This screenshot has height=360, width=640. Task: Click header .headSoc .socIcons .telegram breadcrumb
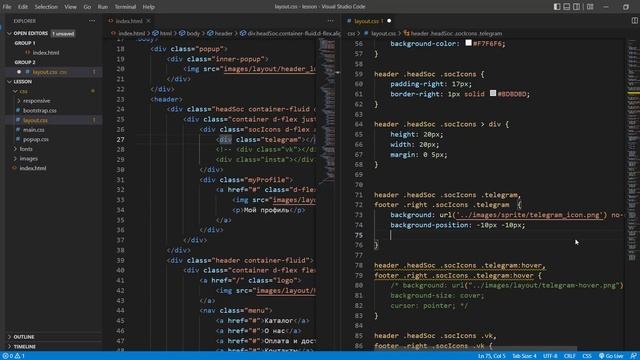[453, 33]
